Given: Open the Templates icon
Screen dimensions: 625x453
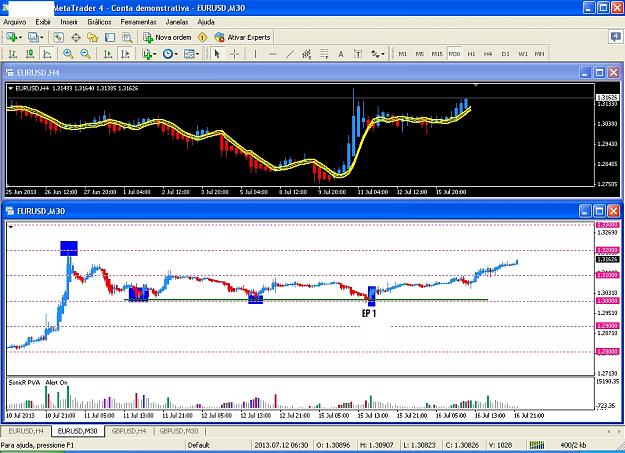Looking at the screenshot, I should click(x=189, y=54).
